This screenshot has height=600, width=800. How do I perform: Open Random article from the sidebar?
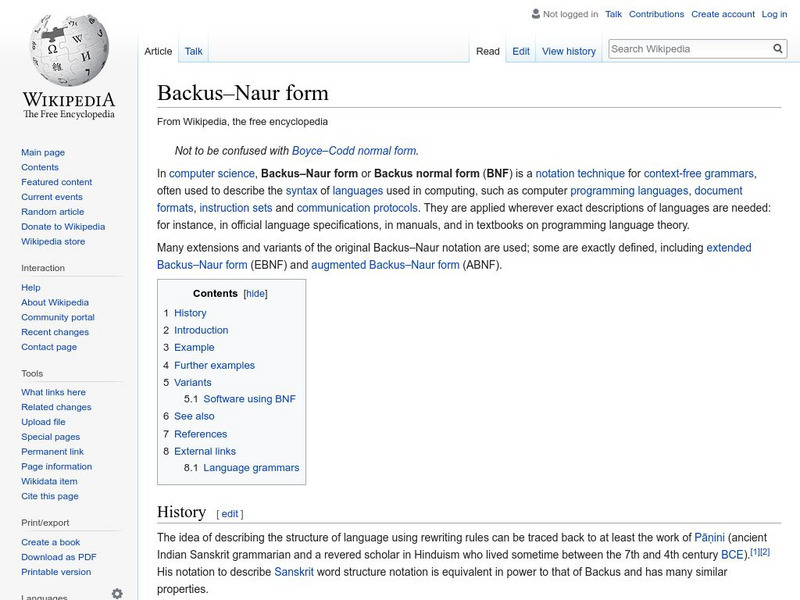pyautogui.click(x=51, y=212)
